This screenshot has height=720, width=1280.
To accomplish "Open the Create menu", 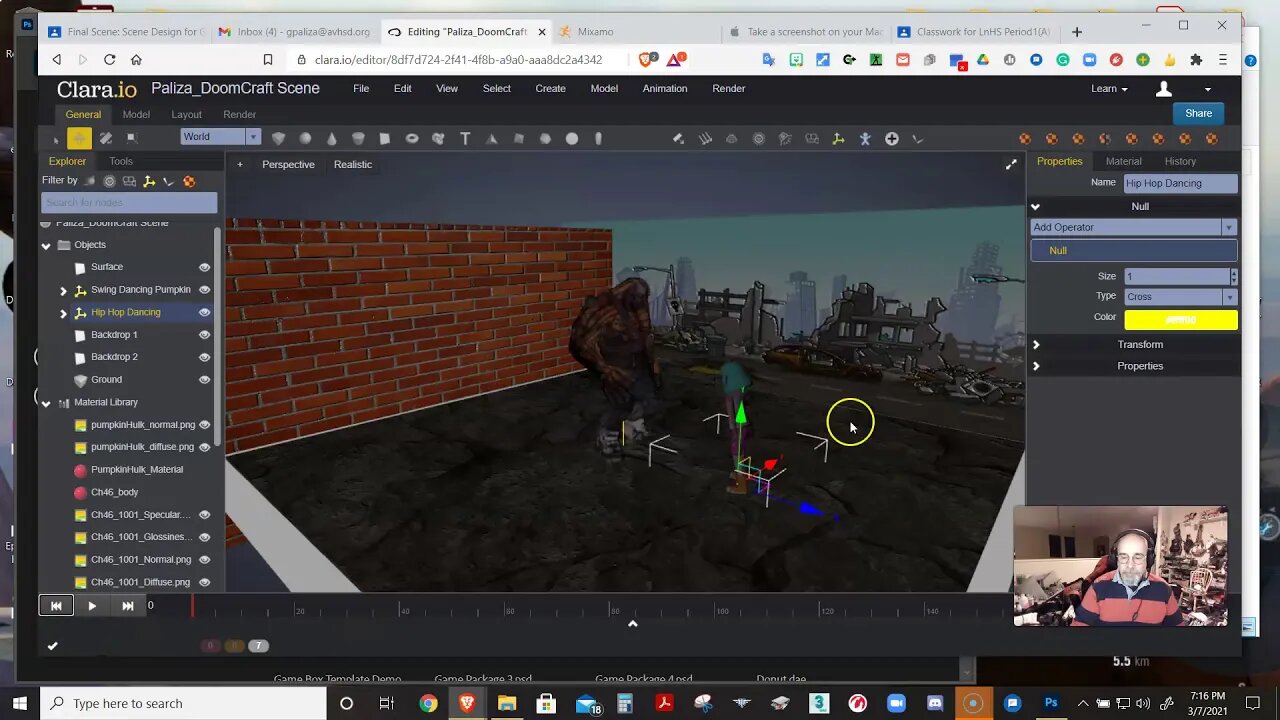I will [x=550, y=88].
